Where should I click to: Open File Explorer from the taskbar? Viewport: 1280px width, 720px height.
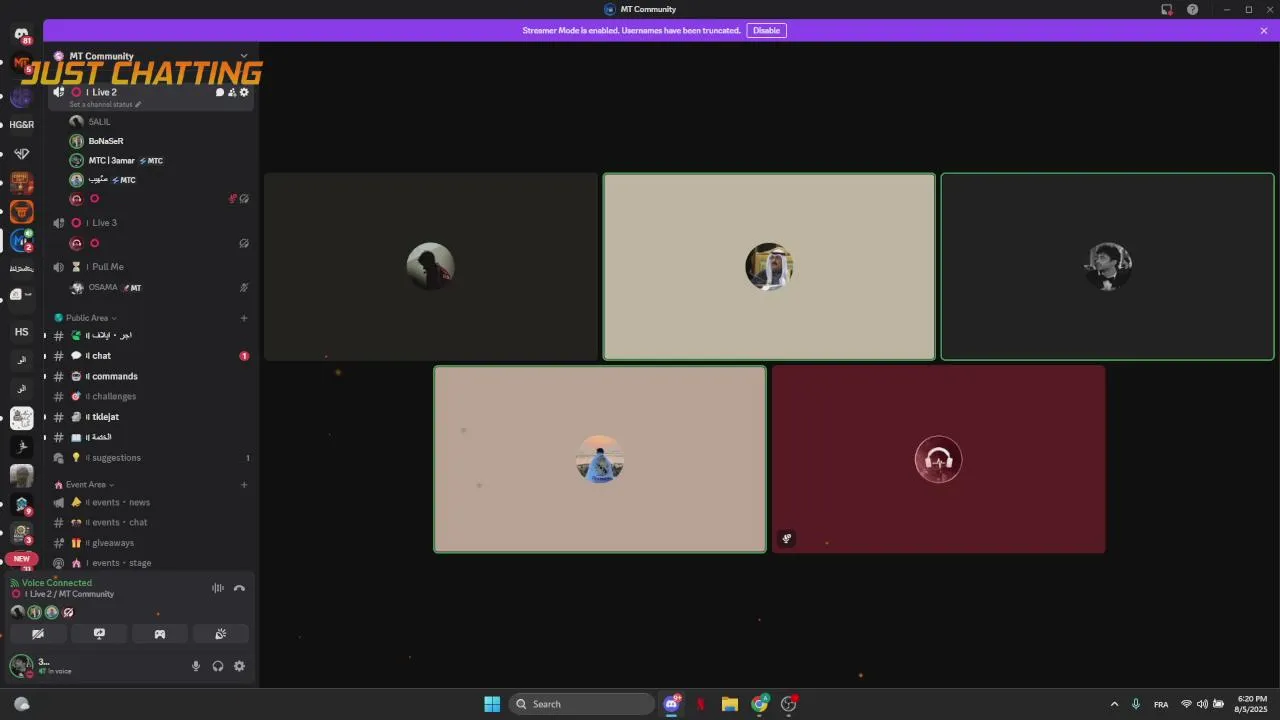tap(730, 704)
